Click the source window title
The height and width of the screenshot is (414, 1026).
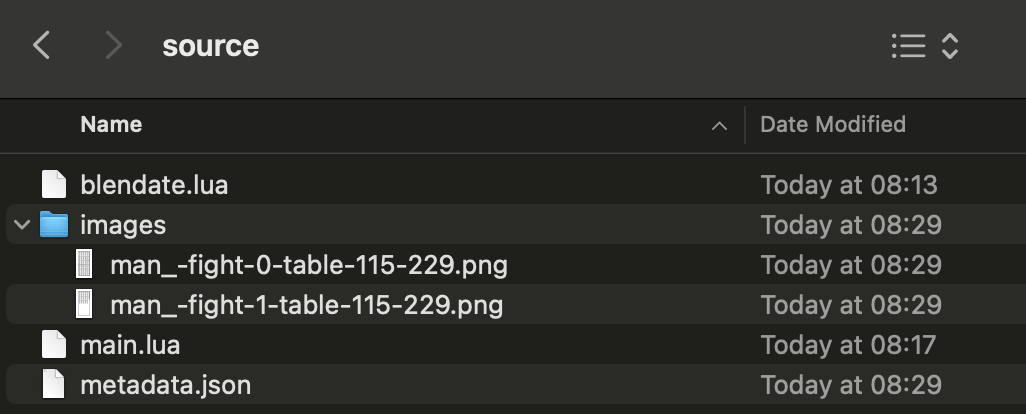coord(211,46)
